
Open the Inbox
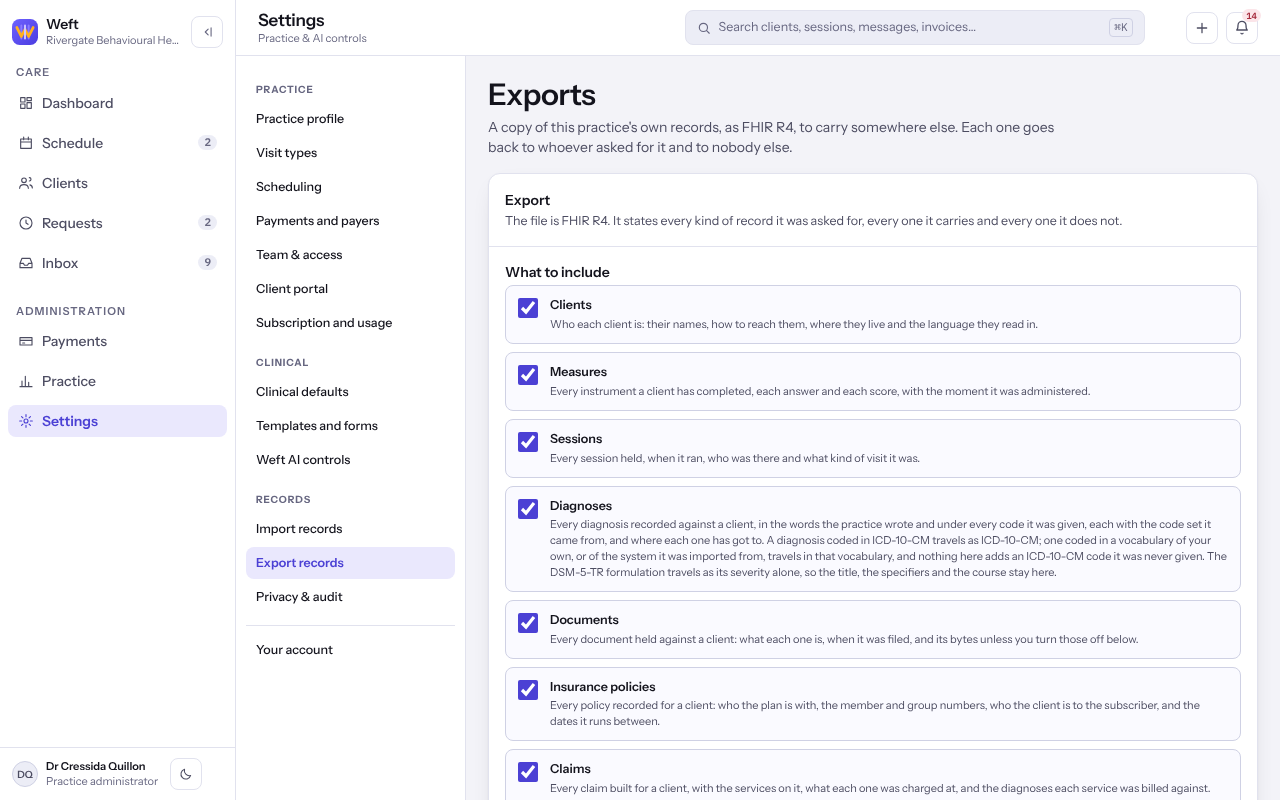click(117, 263)
